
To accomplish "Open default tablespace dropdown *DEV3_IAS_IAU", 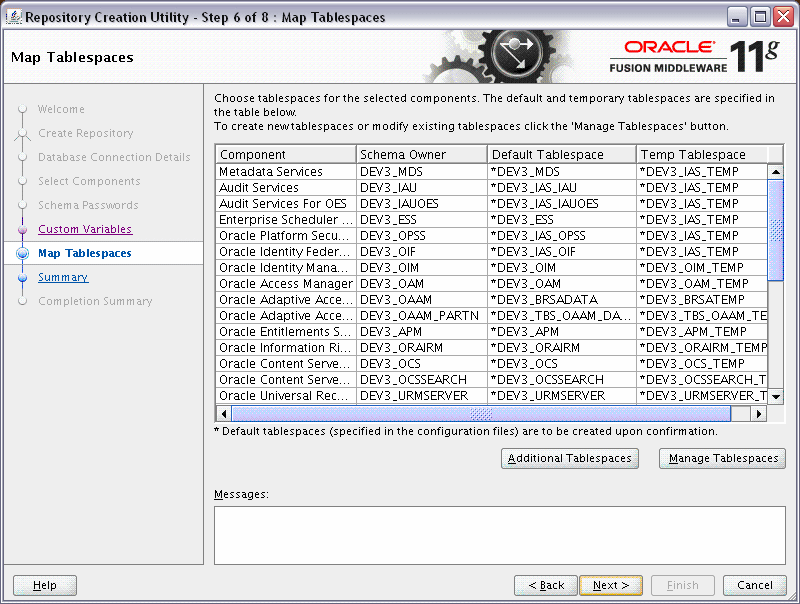I will pyautogui.click(x=562, y=188).
